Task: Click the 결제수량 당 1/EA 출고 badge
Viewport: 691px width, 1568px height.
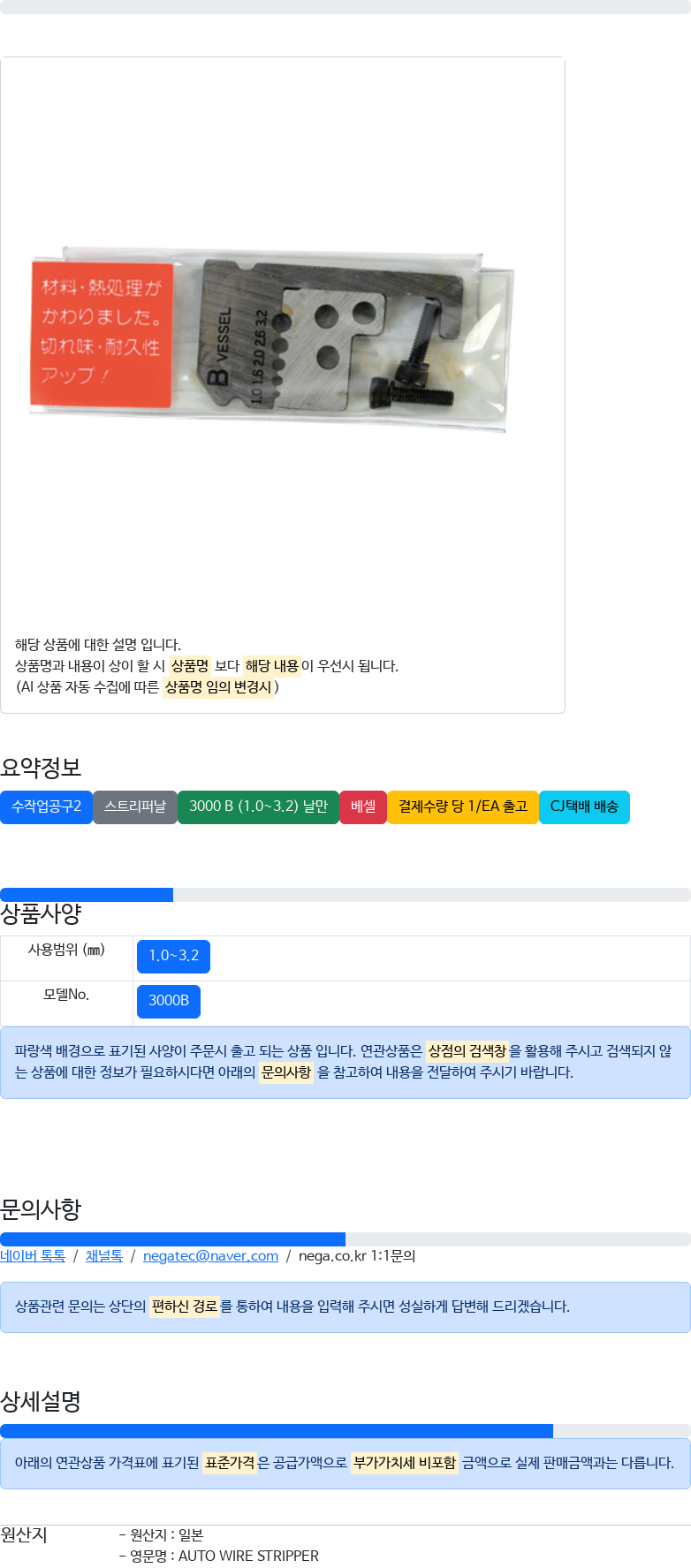Action: (x=463, y=807)
